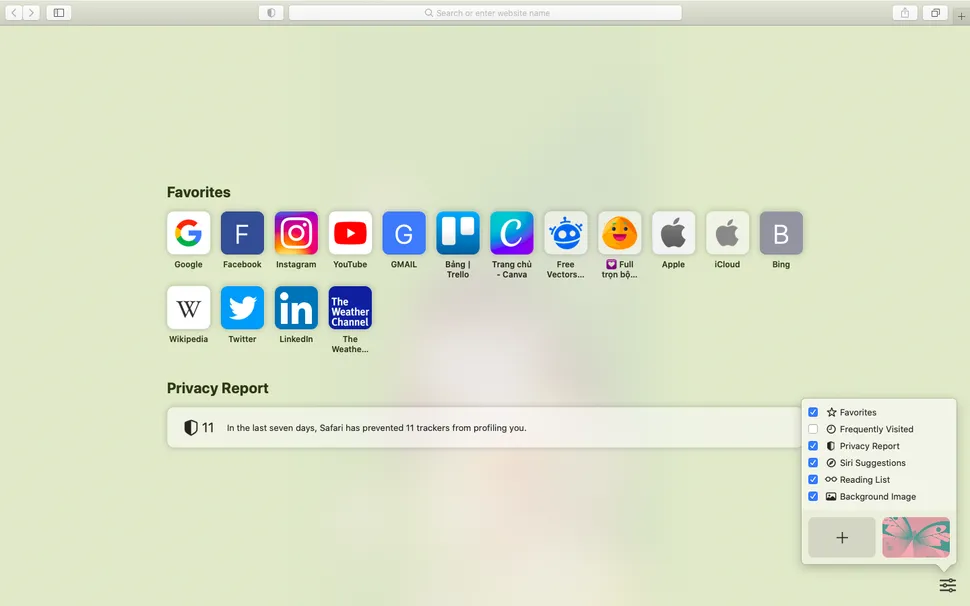This screenshot has height=606, width=970.
Task: Open the Google favorite icon
Action: click(x=188, y=233)
